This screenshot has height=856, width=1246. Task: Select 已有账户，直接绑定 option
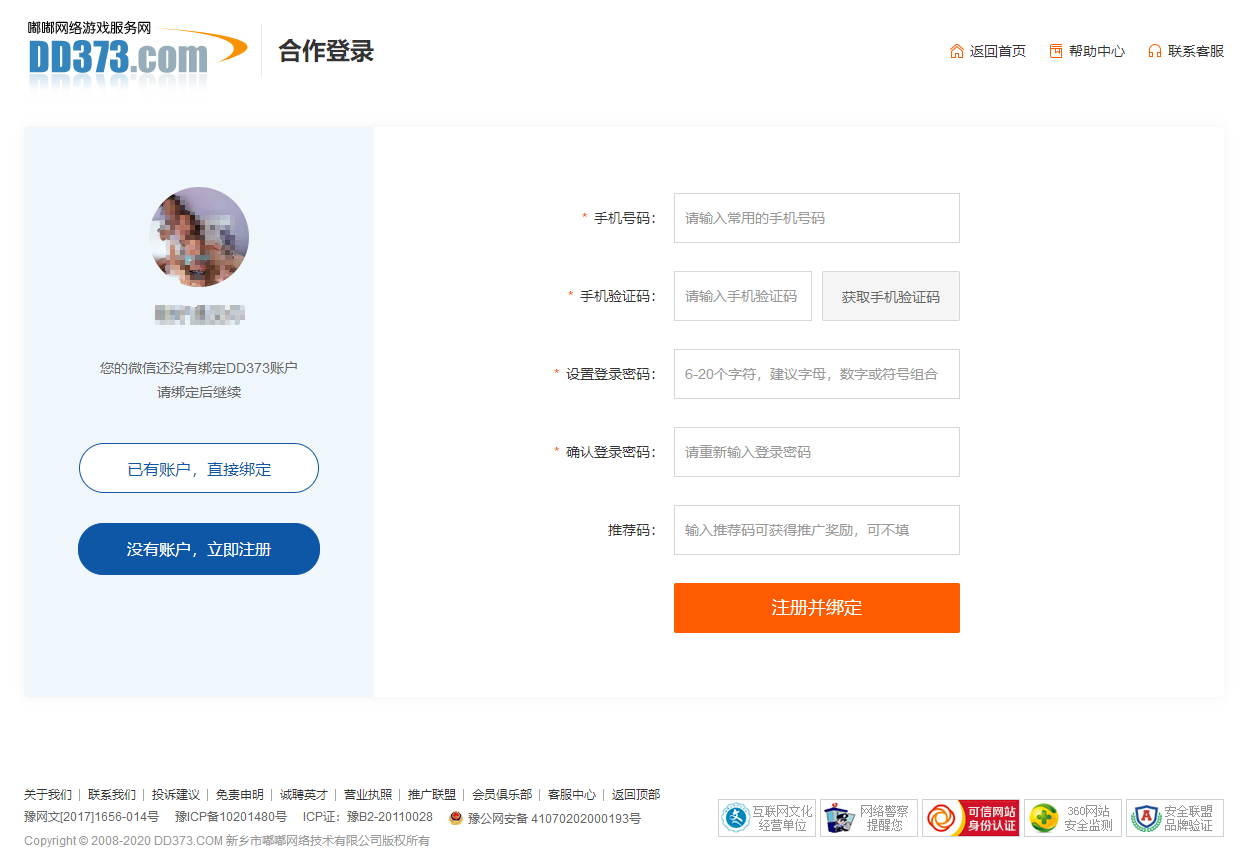199,468
